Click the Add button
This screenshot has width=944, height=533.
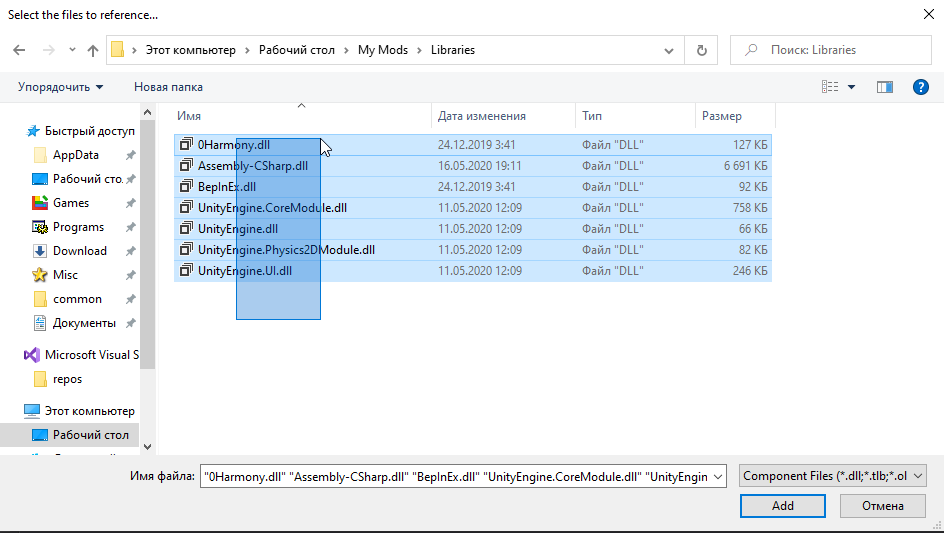pyautogui.click(x=783, y=506)
